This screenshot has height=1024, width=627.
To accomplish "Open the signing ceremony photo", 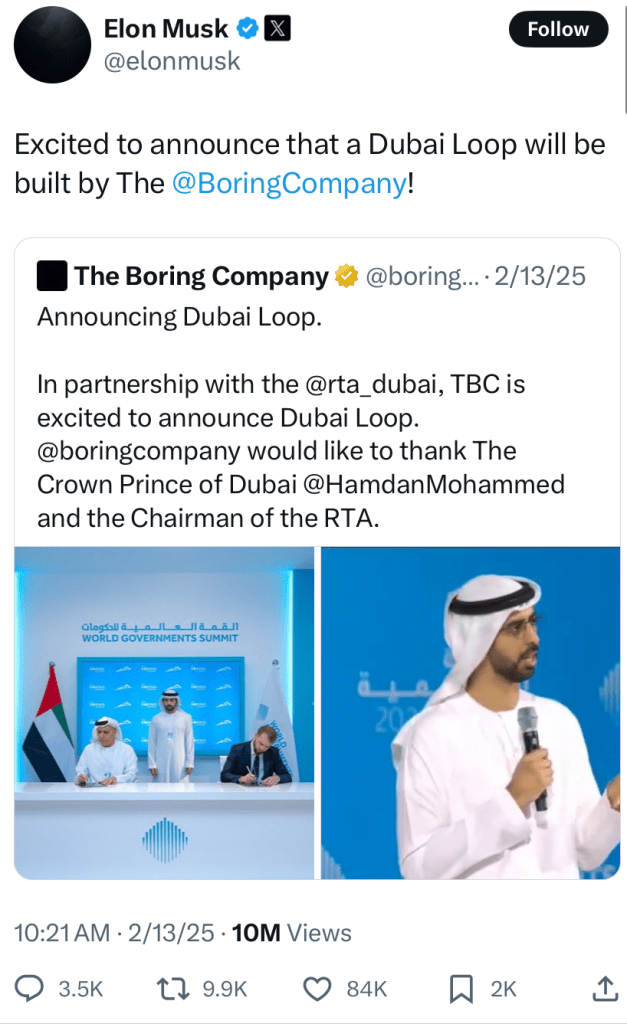I will pyautogui.click(x=164, y=712).
